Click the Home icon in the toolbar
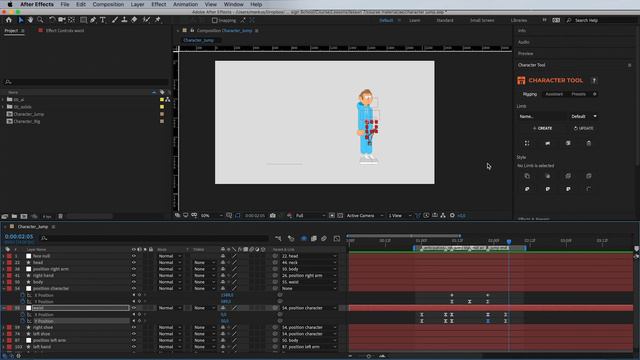The height and width of the screenshot is (360, 640). 9,20
